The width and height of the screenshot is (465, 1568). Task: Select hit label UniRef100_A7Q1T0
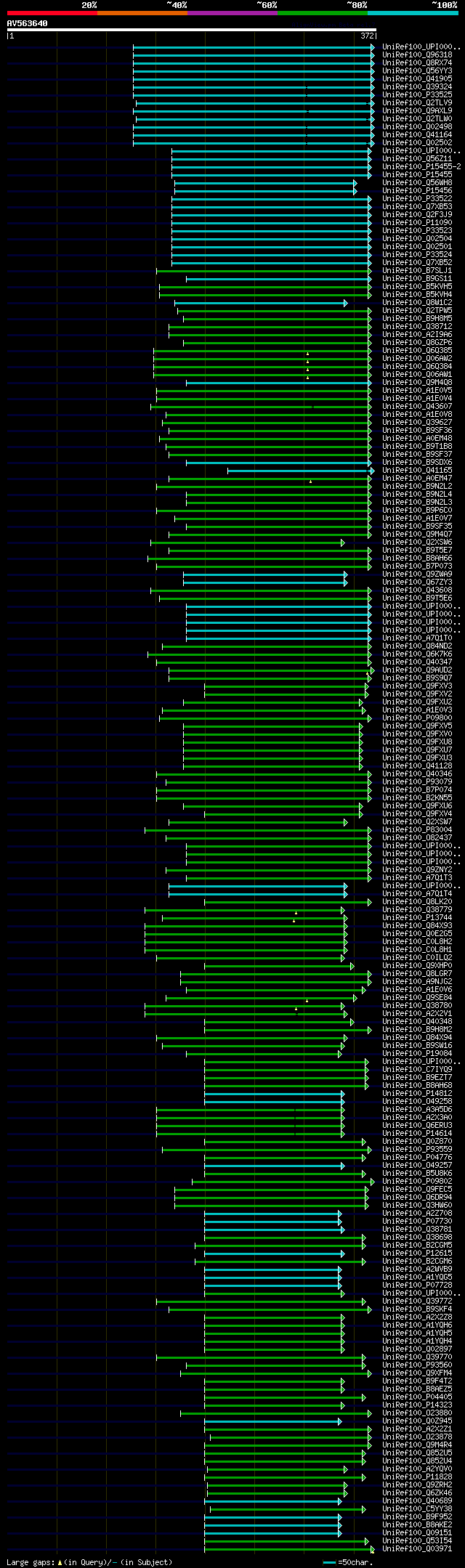tap(417, 638)
